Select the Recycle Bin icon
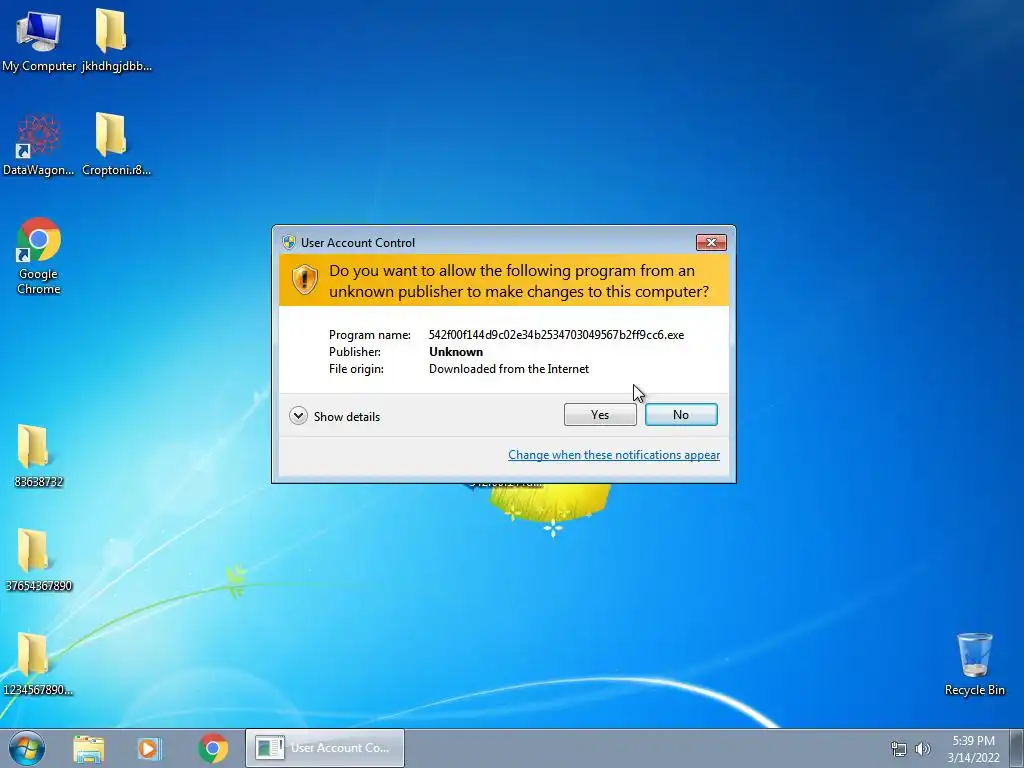Image resolution: width=1024 pixels, height=768 pixels. [974, 664]
